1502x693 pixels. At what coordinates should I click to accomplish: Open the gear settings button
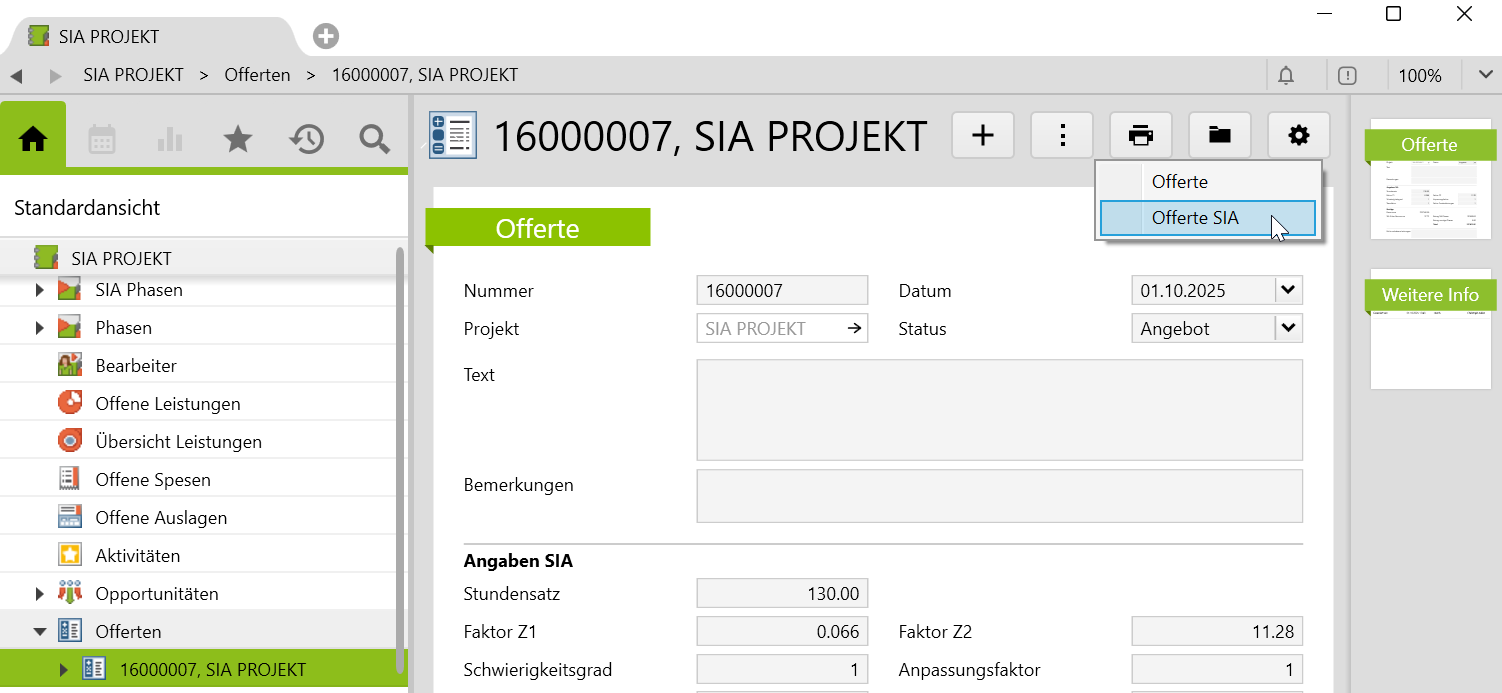1298,135
